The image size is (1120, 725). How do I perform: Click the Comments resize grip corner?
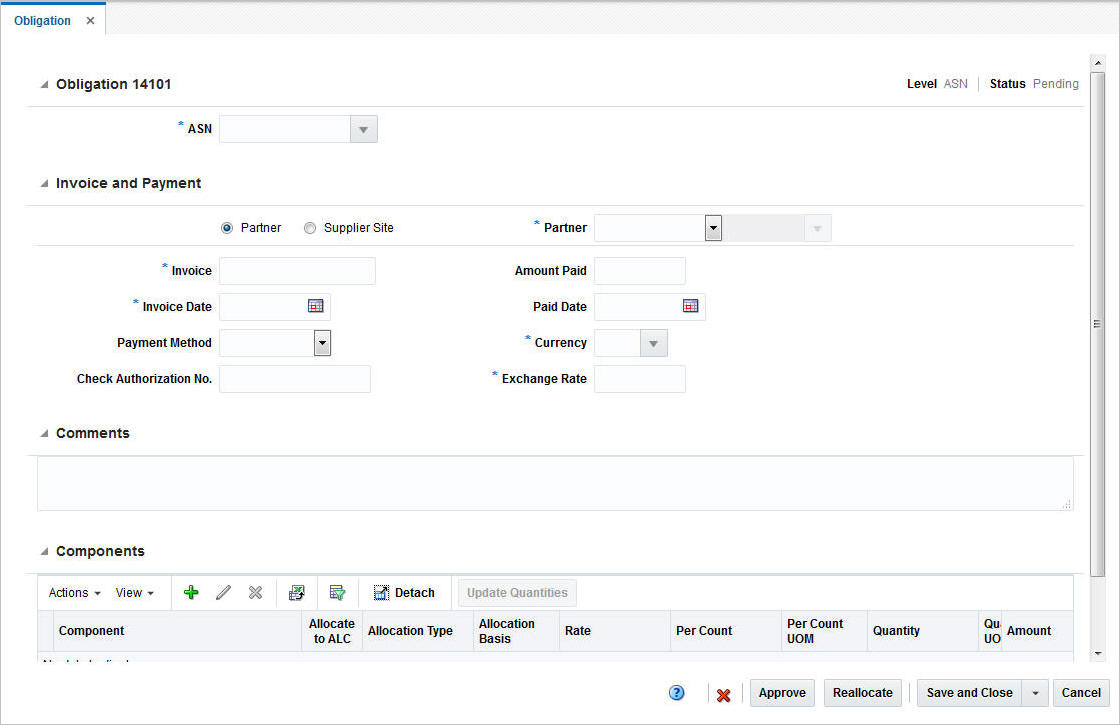[1066, 505]
